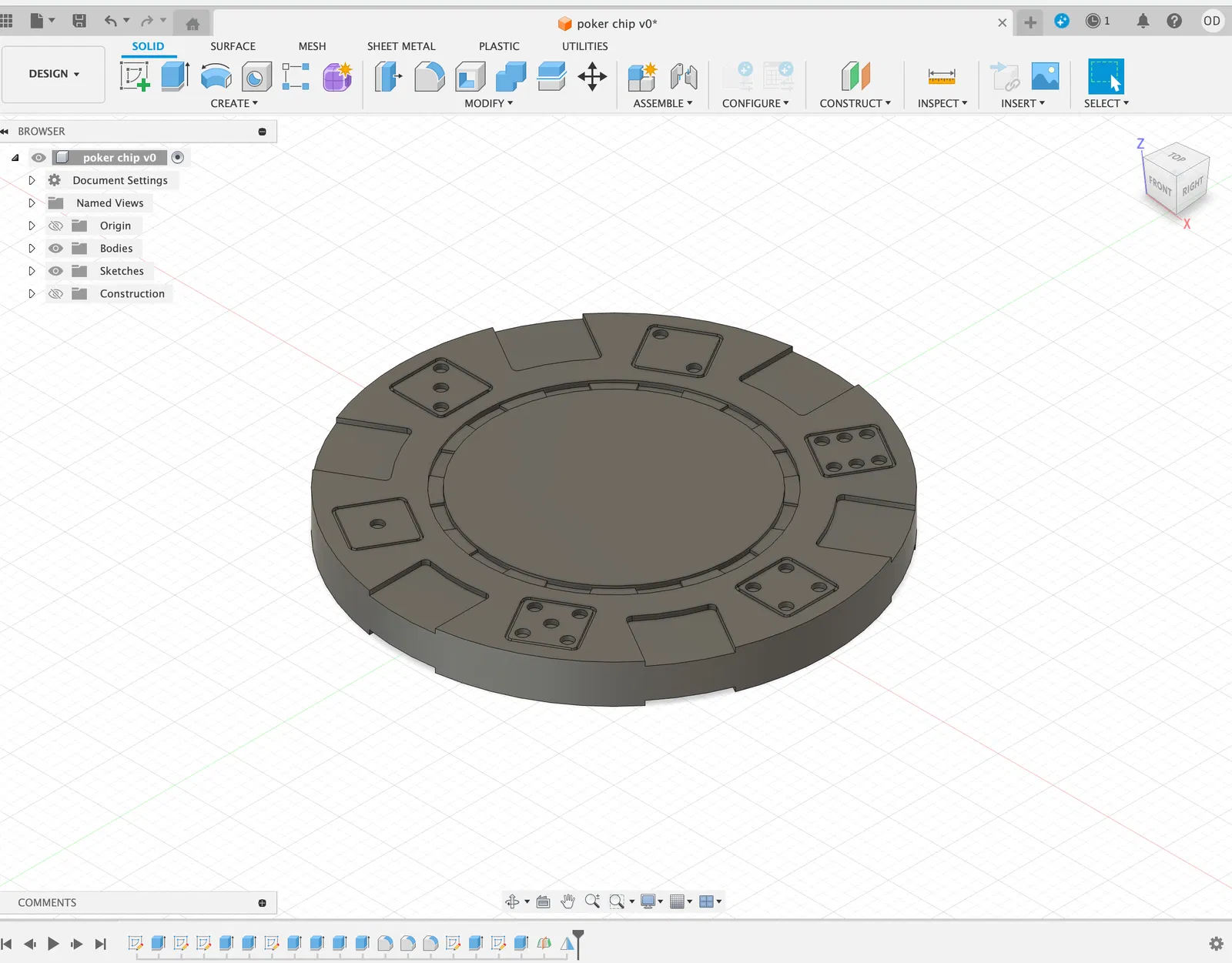Click the timeline end marker

578,943
